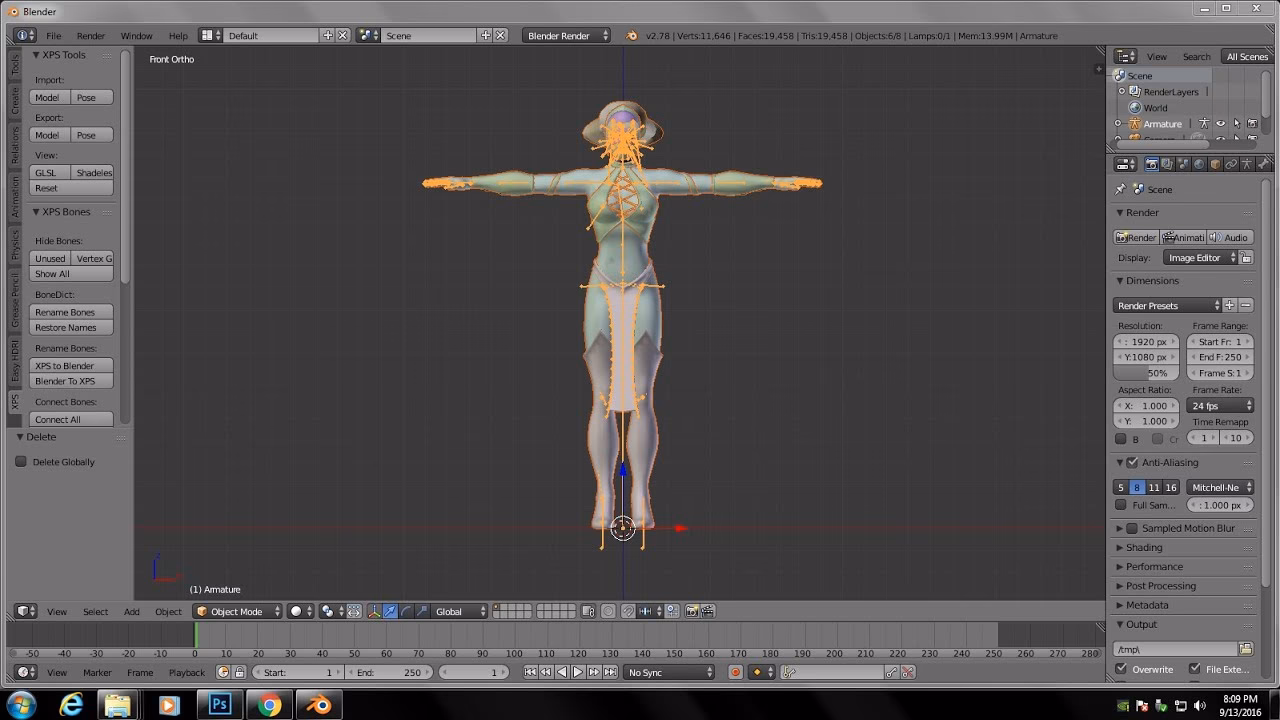
Task: Toggle the Armature selectability cursor icon
Action: (x=1236, y=124)
